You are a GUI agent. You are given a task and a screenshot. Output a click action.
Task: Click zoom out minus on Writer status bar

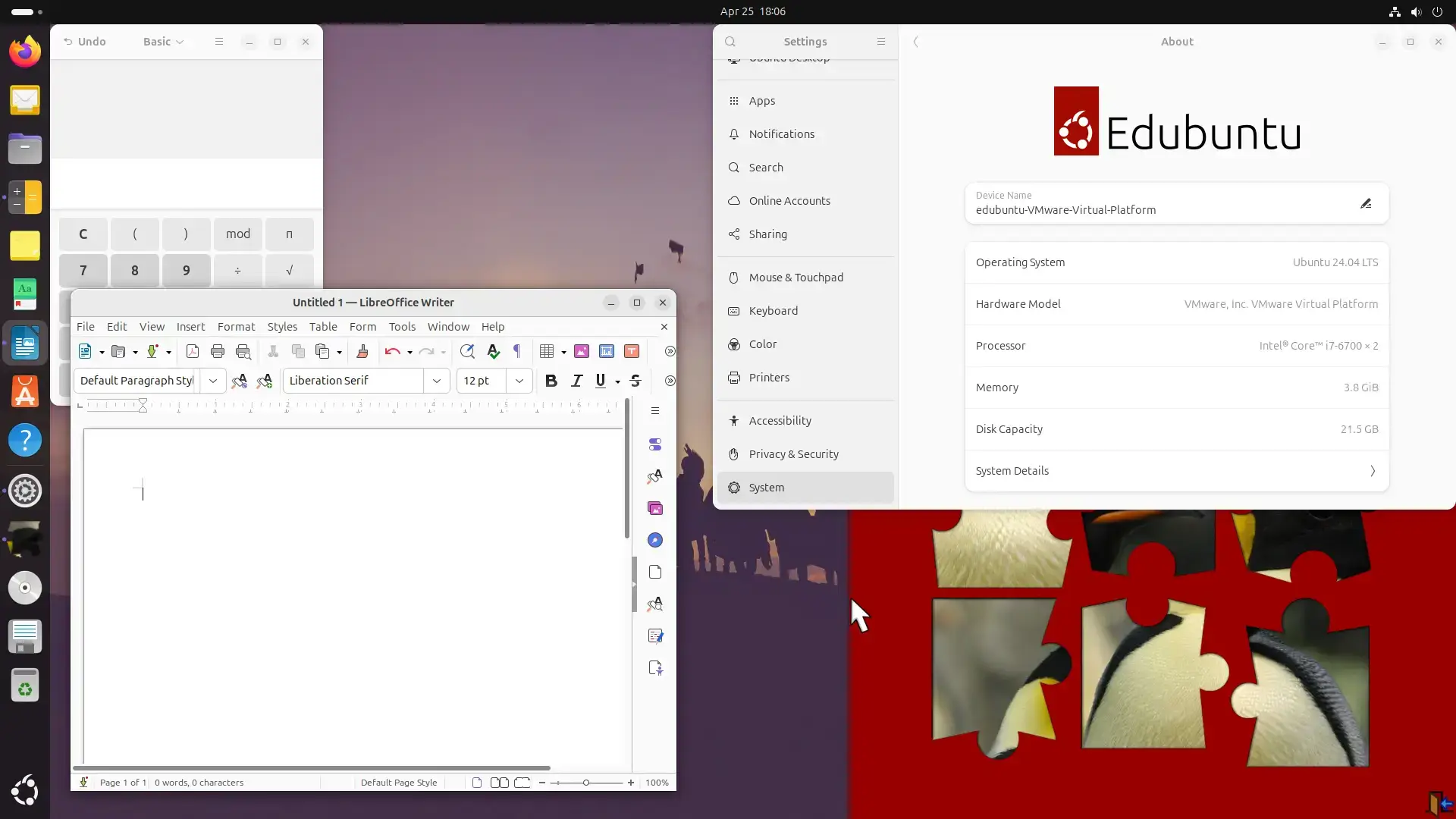point(541,783)
